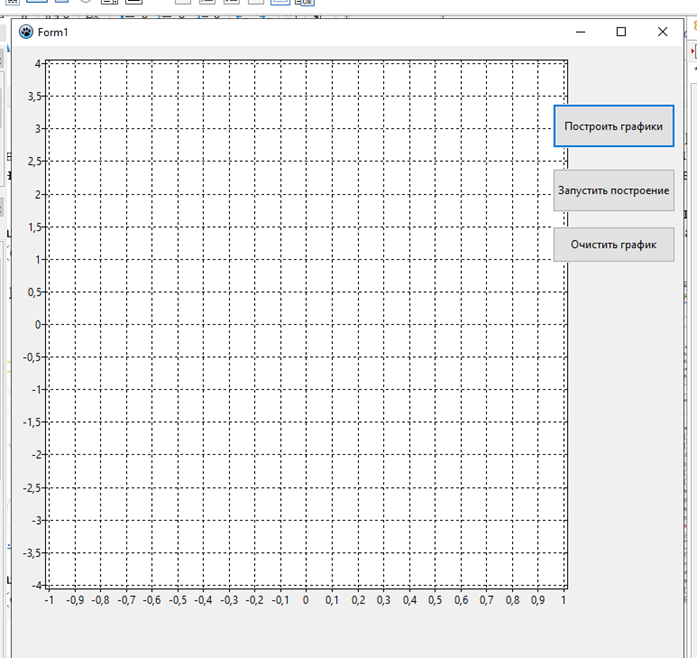Click the Y-axis label "4" at the top
Screen dimensions: 697x658
(x=37, y=63)
